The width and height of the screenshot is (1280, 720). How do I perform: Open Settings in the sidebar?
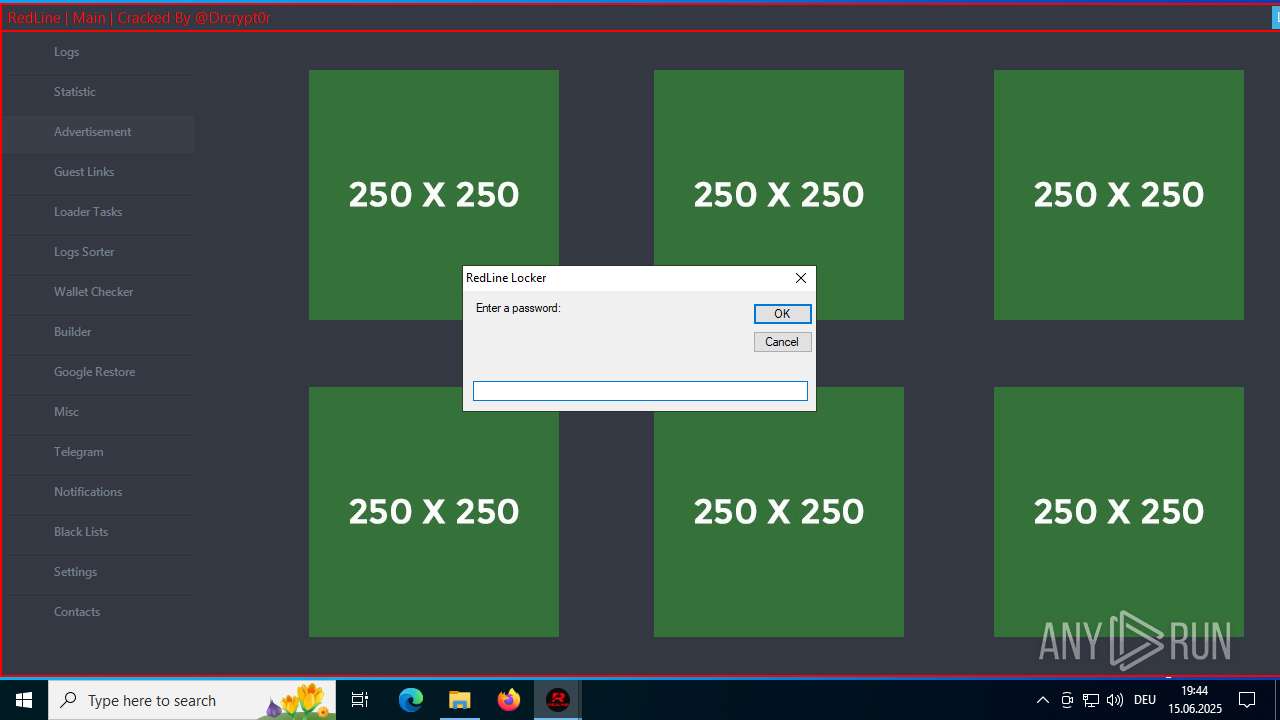pos(98,572)
